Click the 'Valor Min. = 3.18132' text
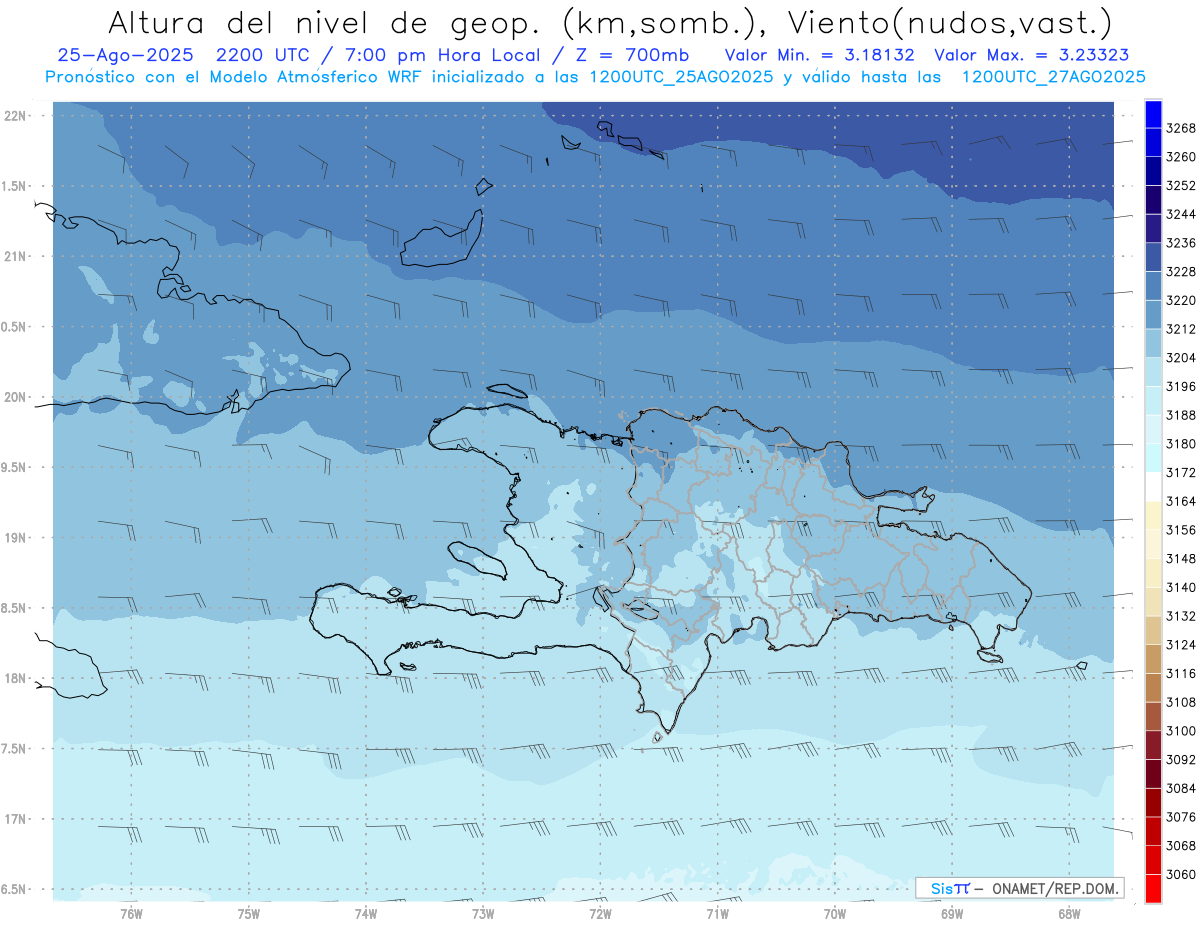Image resolution: width=1200 pixels, height=927 pixels. (819, 55)
